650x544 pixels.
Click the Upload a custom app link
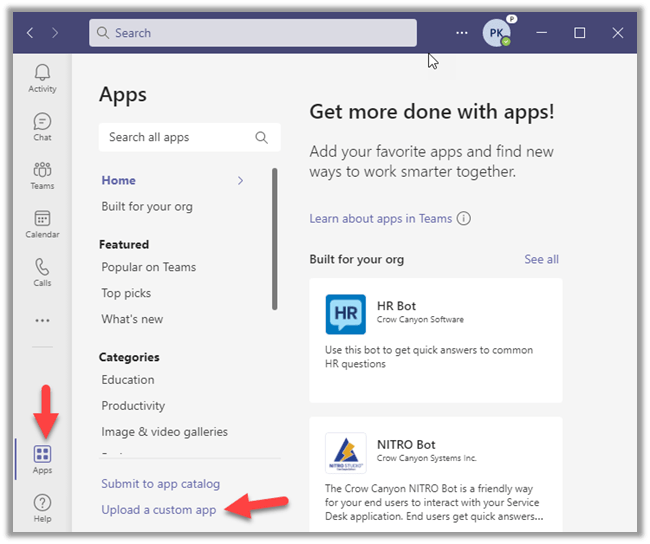(160, 510)
